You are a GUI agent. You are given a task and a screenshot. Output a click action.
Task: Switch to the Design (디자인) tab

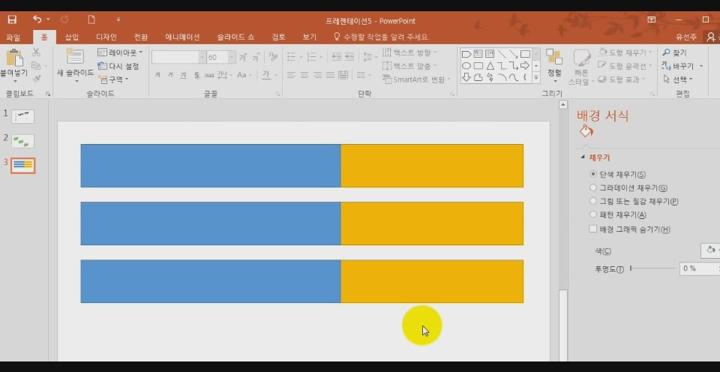point(106,37)
